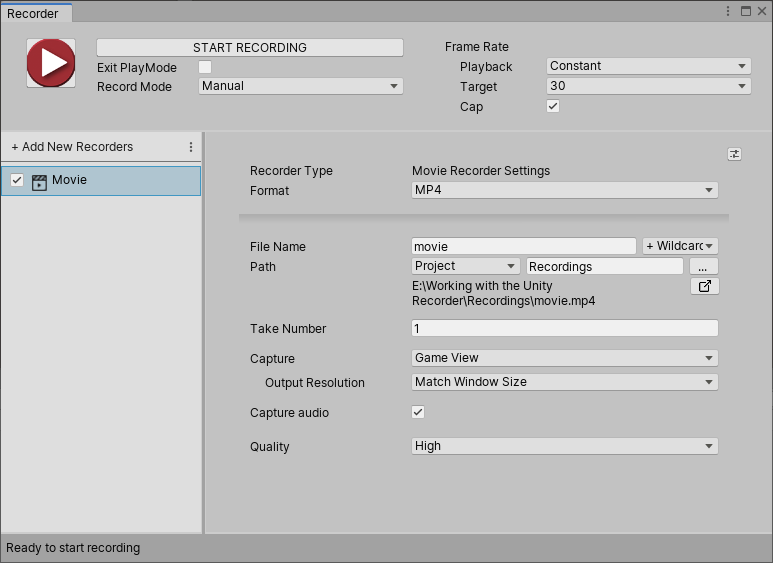The width and height of the screenshot is (773, 563).
Task: Click the preset settings icon
Action: tap(734, 154)
